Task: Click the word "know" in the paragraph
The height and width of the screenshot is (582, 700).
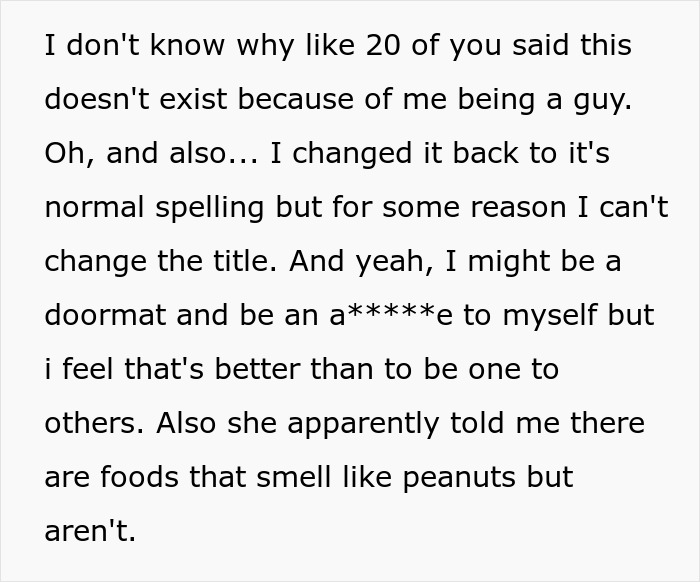Action: (x=148, y=46)
